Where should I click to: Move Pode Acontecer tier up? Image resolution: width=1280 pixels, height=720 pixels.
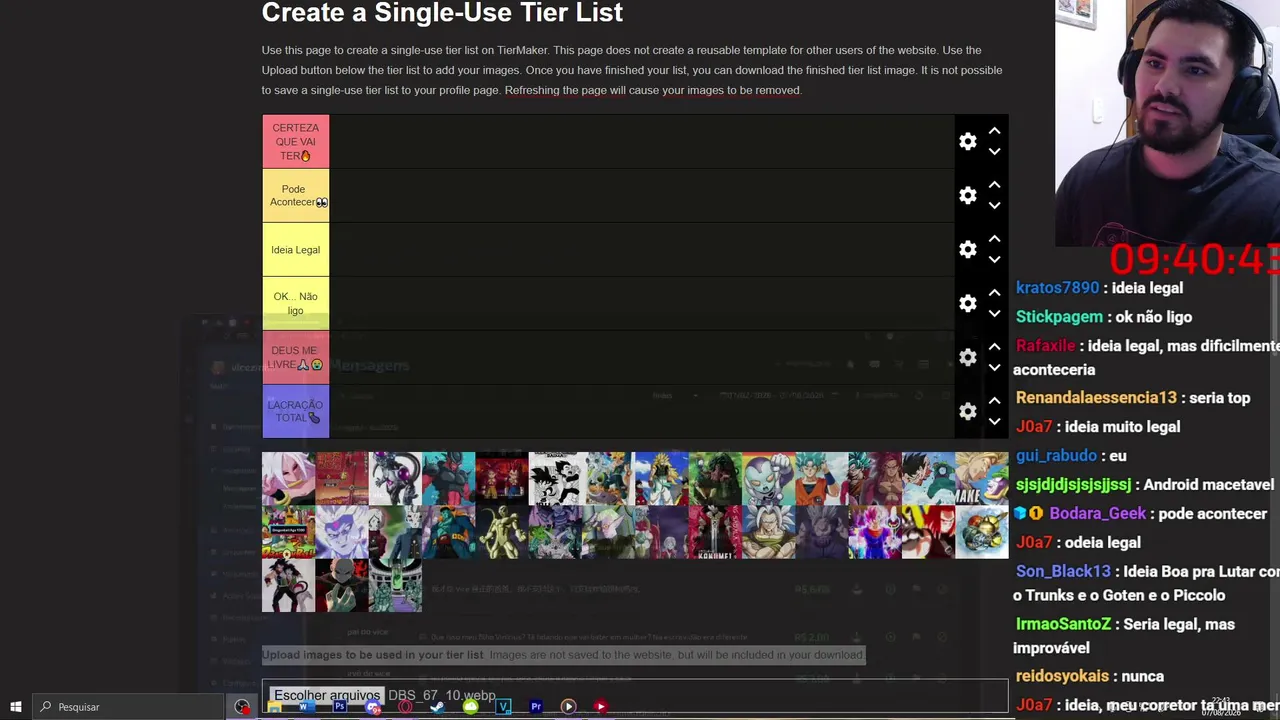click(x=994, y=185)
